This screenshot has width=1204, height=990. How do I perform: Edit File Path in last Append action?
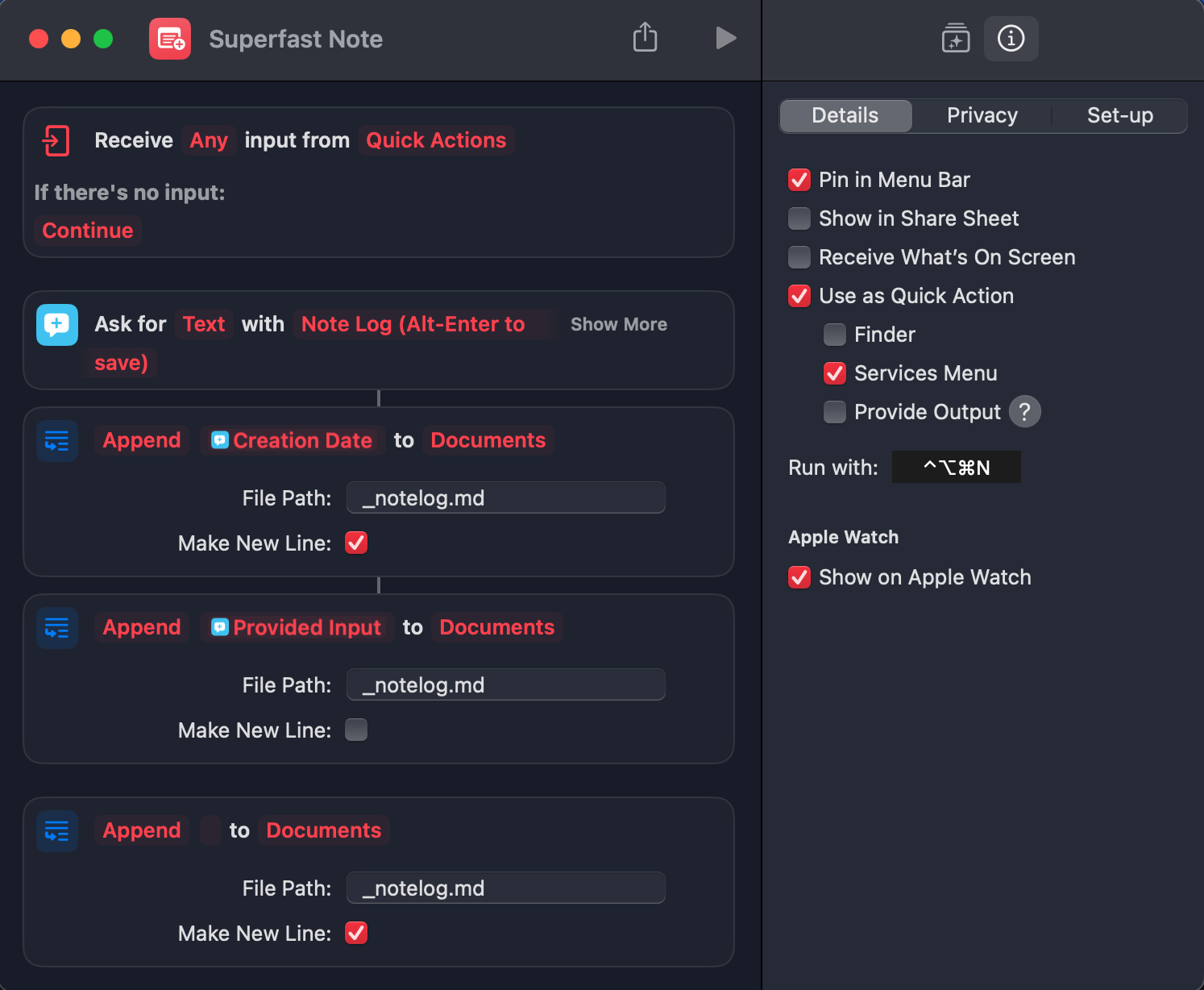(506, 888)
